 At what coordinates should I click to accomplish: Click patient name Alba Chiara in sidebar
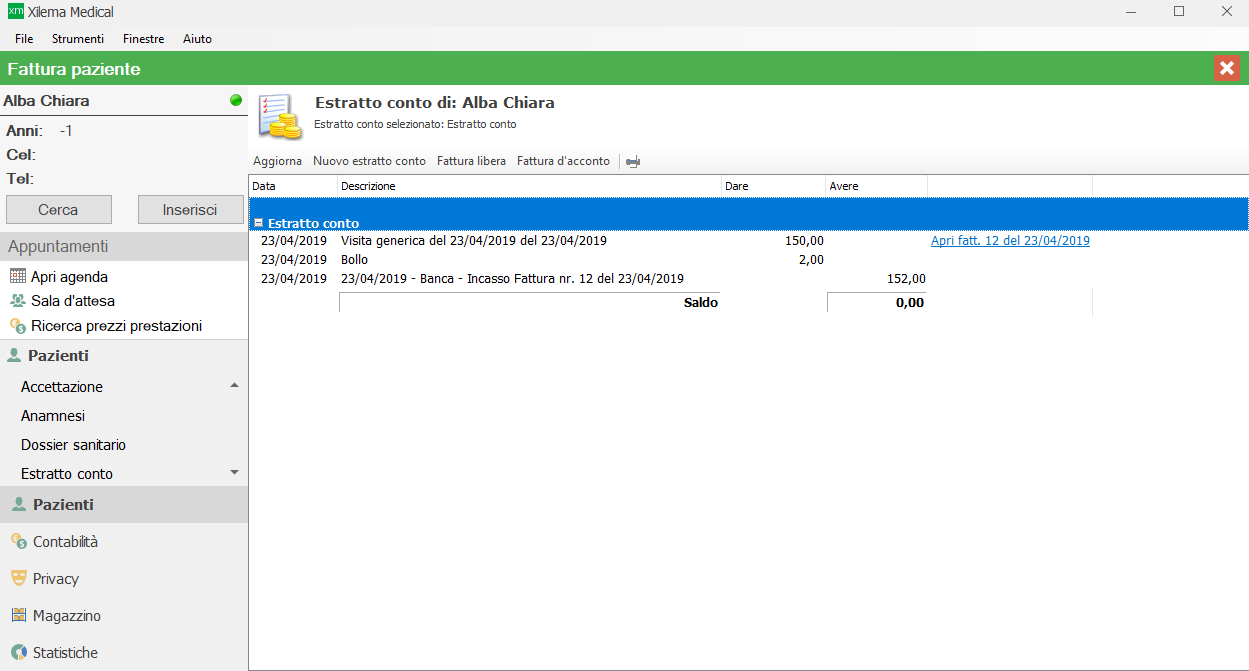46,101
